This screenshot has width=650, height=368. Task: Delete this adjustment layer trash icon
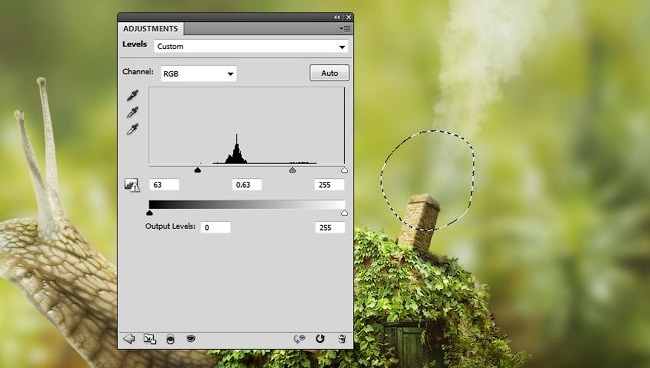[342, 339]
